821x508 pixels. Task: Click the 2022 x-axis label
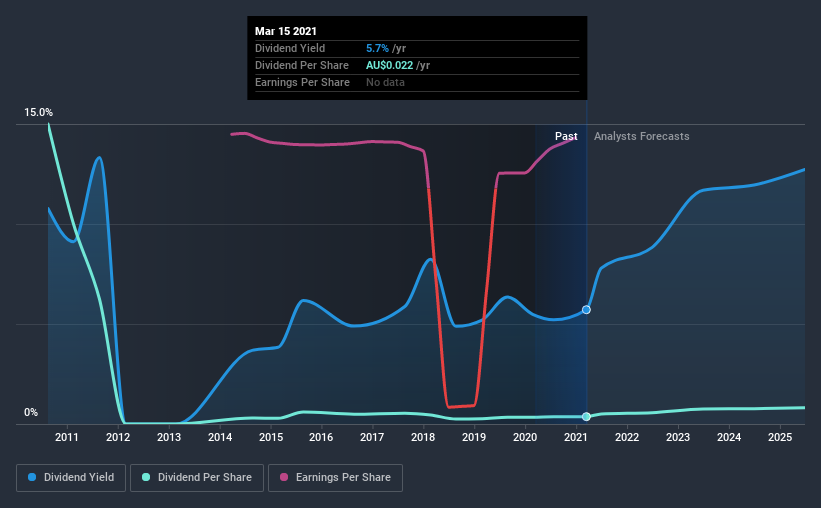point(627,437)
